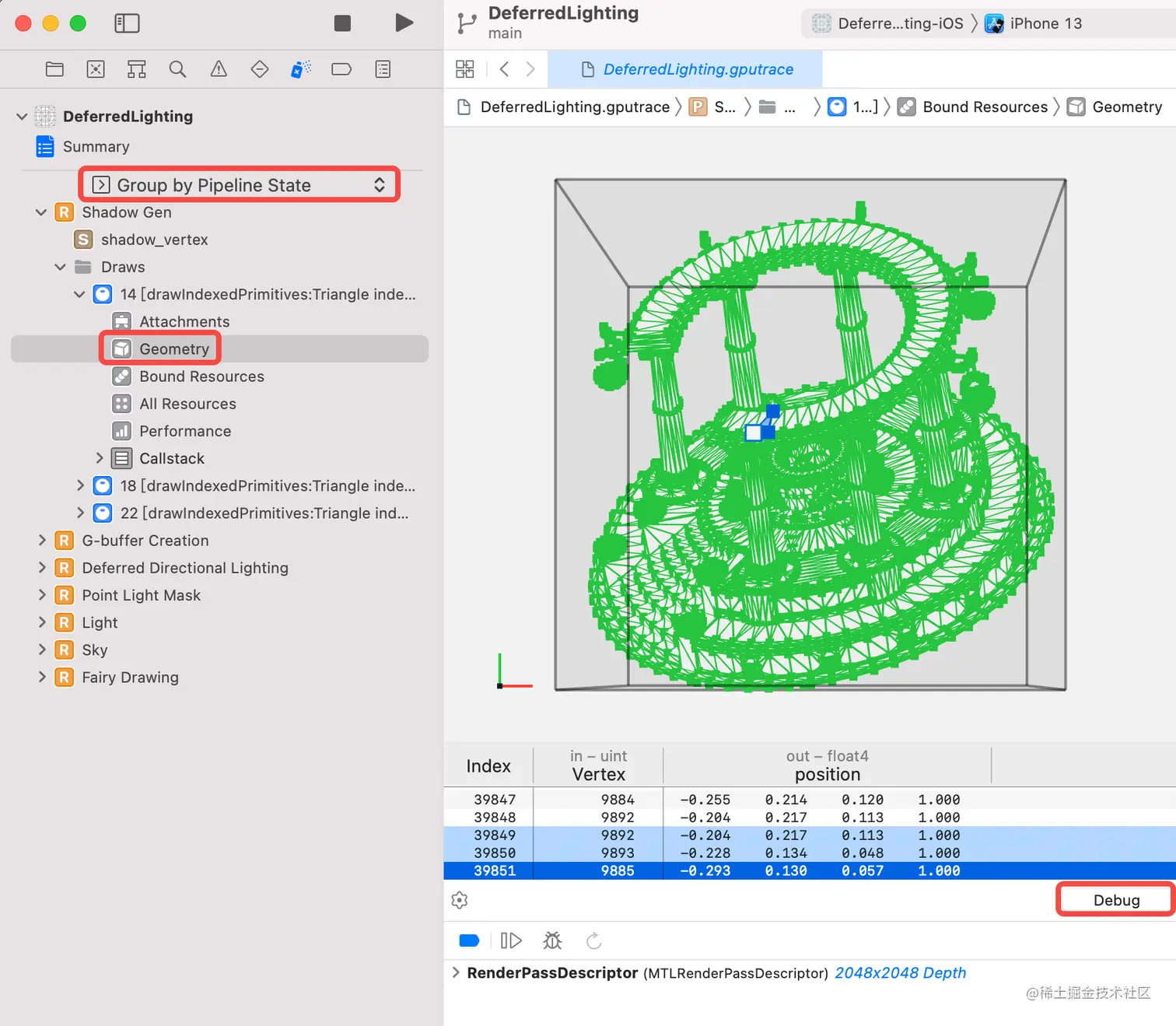Select vertex row with index 39847
Screen dimensions: 1176x1026
[810, 800]
